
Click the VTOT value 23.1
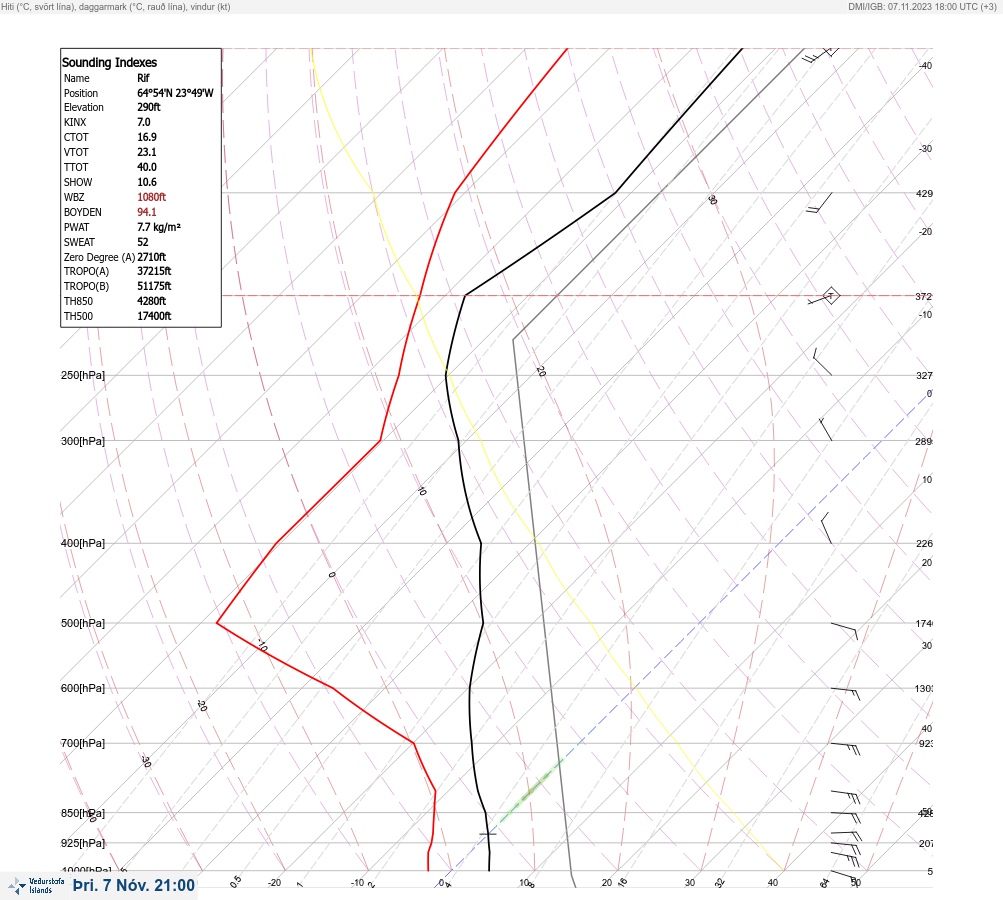click(146, 152)
